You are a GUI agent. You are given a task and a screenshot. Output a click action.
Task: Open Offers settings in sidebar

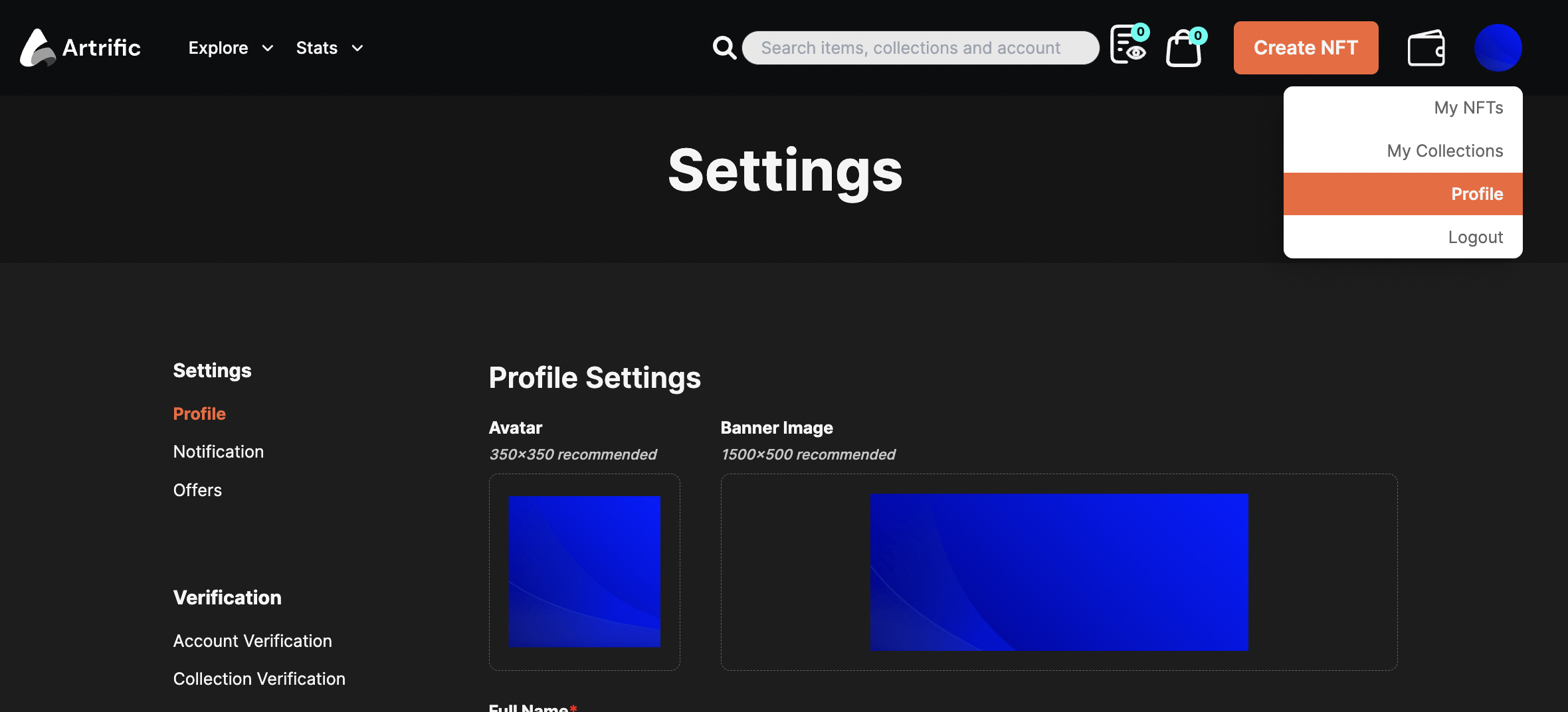click(197, 490)
